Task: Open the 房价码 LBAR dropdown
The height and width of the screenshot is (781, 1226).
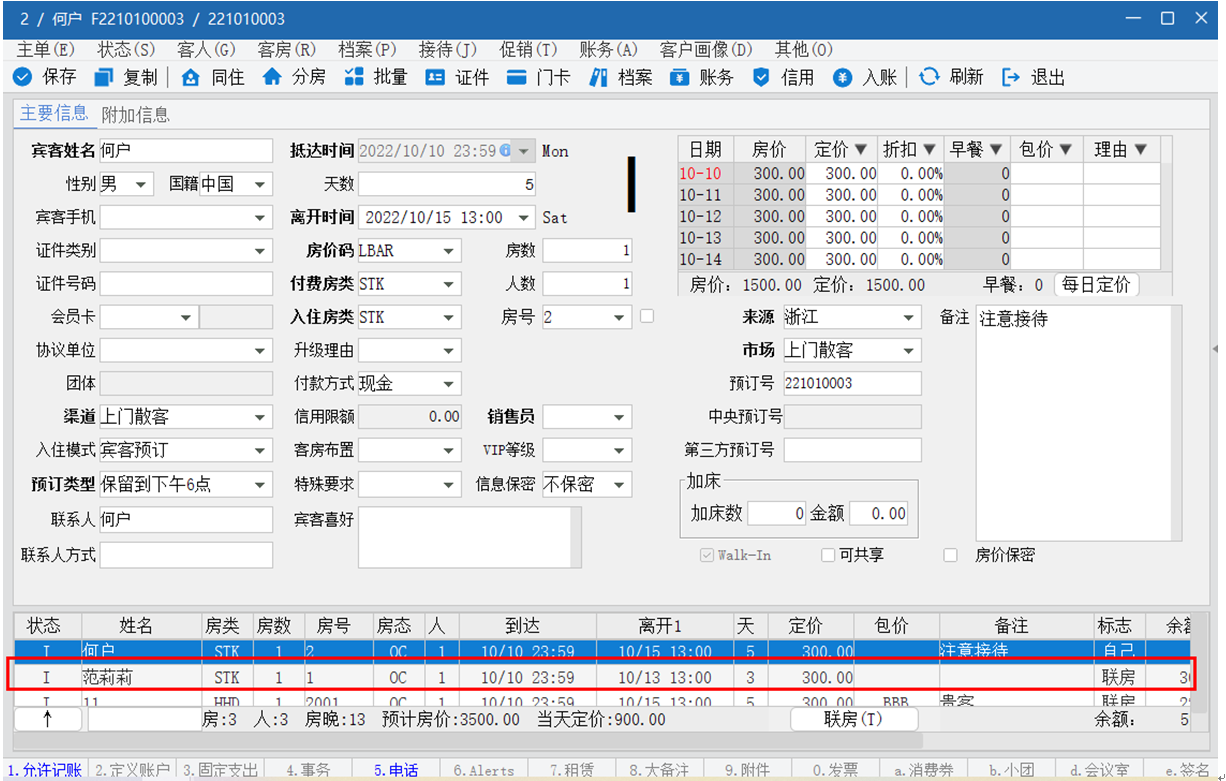Action: pyautogui.click(x=449, y=251)
